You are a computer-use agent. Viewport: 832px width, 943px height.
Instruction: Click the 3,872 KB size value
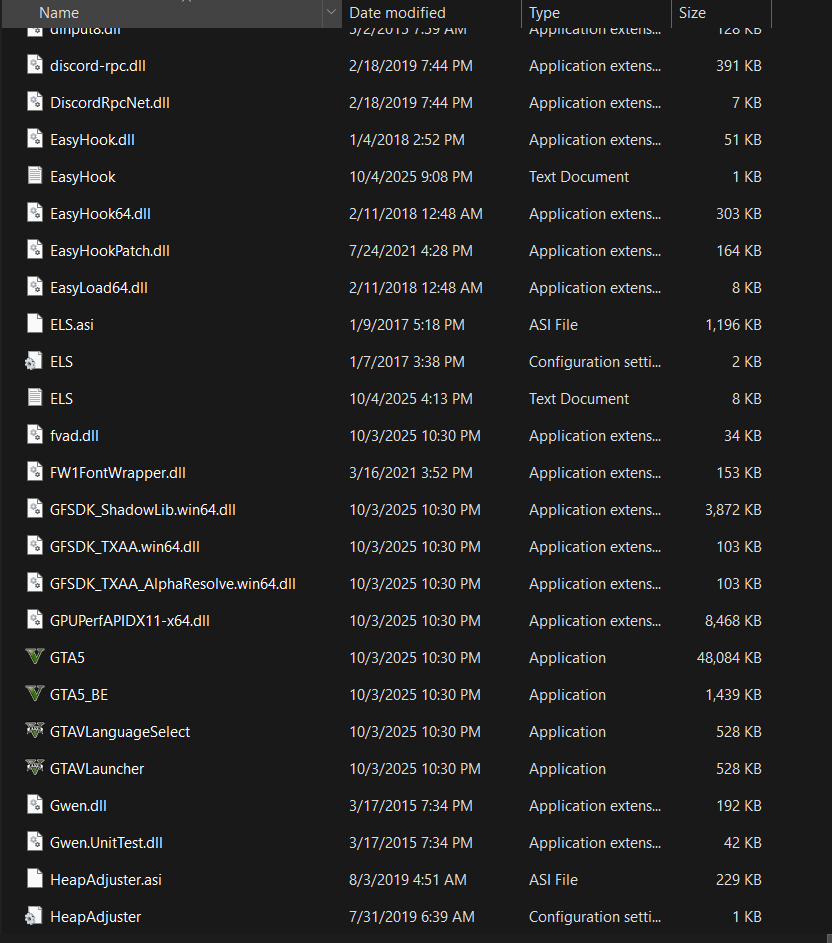(733, 510)
